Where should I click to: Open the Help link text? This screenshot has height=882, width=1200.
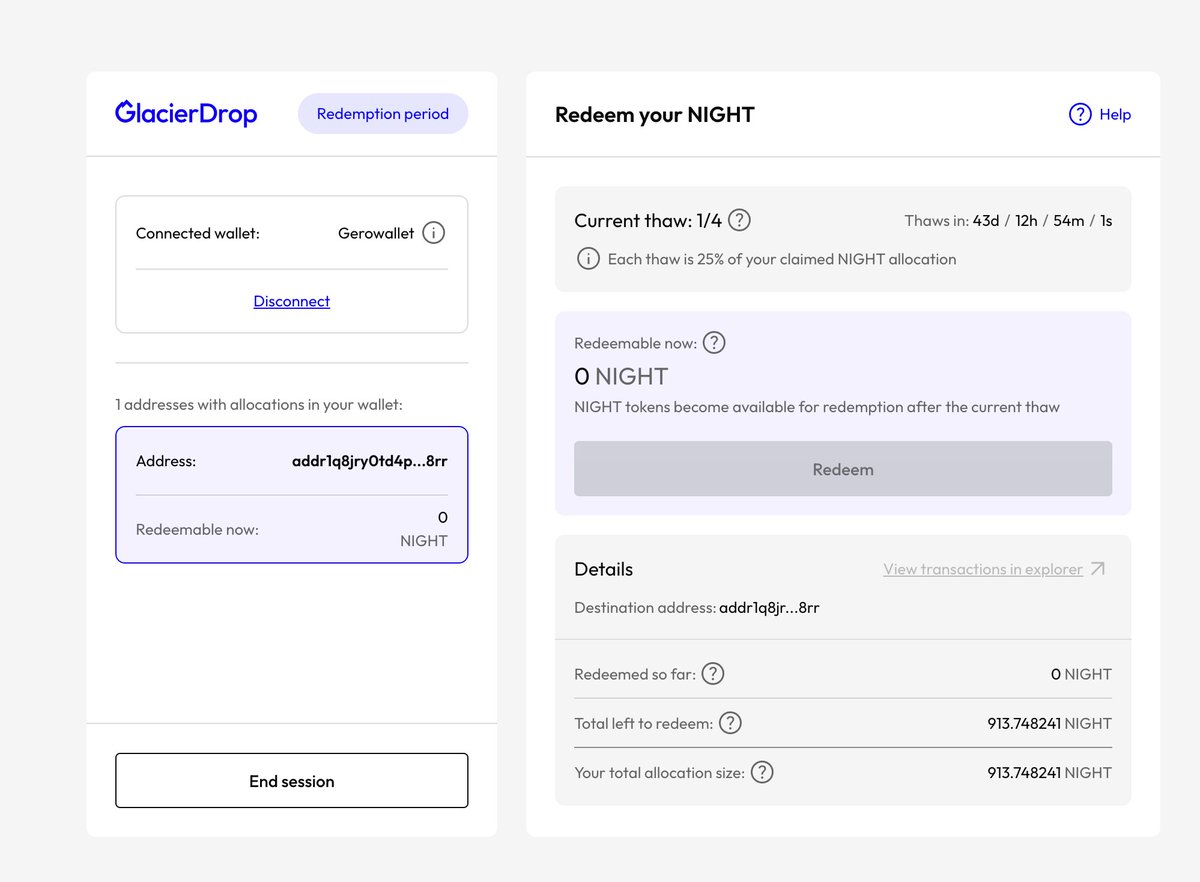(1115, 114)
